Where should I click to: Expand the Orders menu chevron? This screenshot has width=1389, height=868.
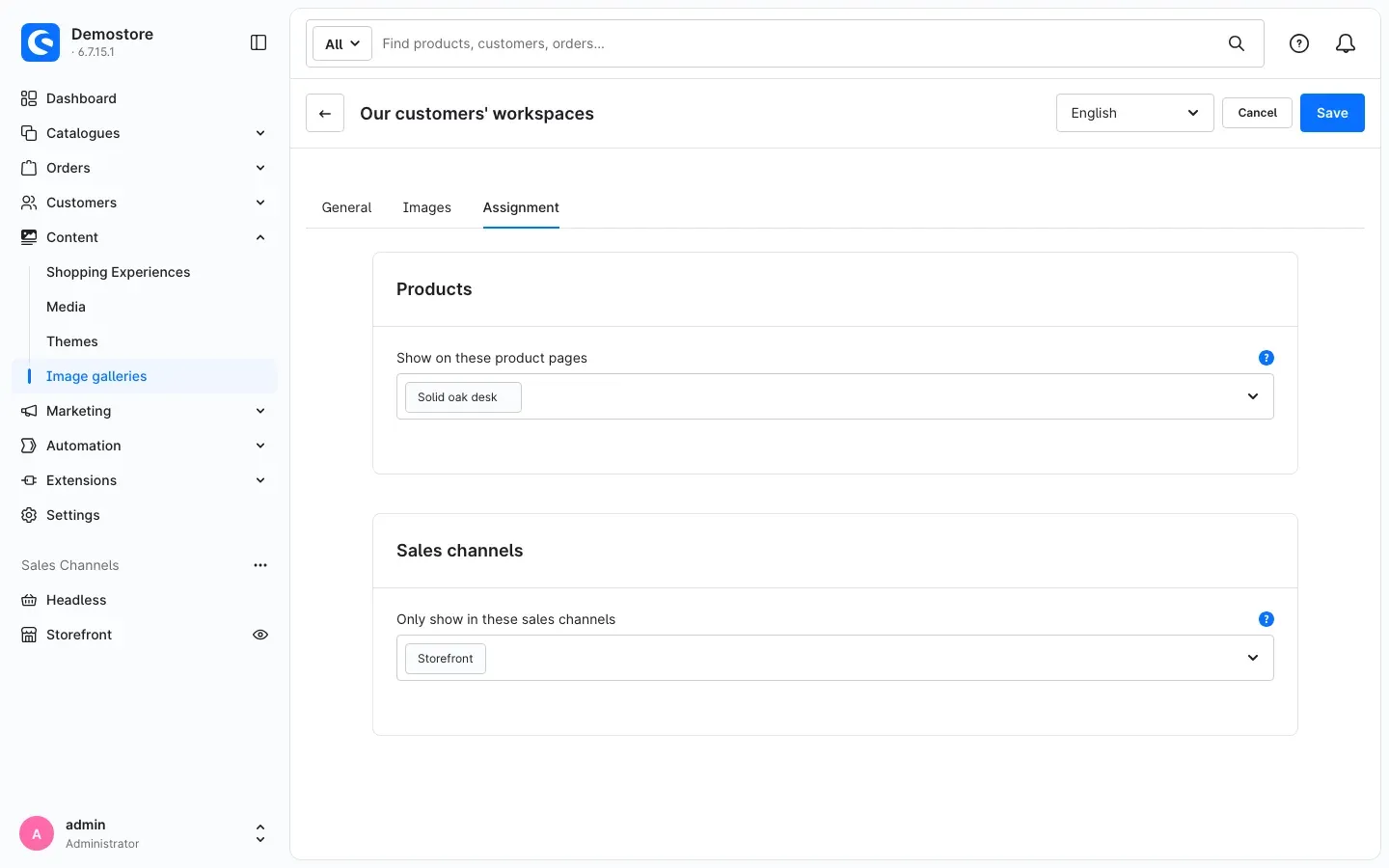(260, 168)
